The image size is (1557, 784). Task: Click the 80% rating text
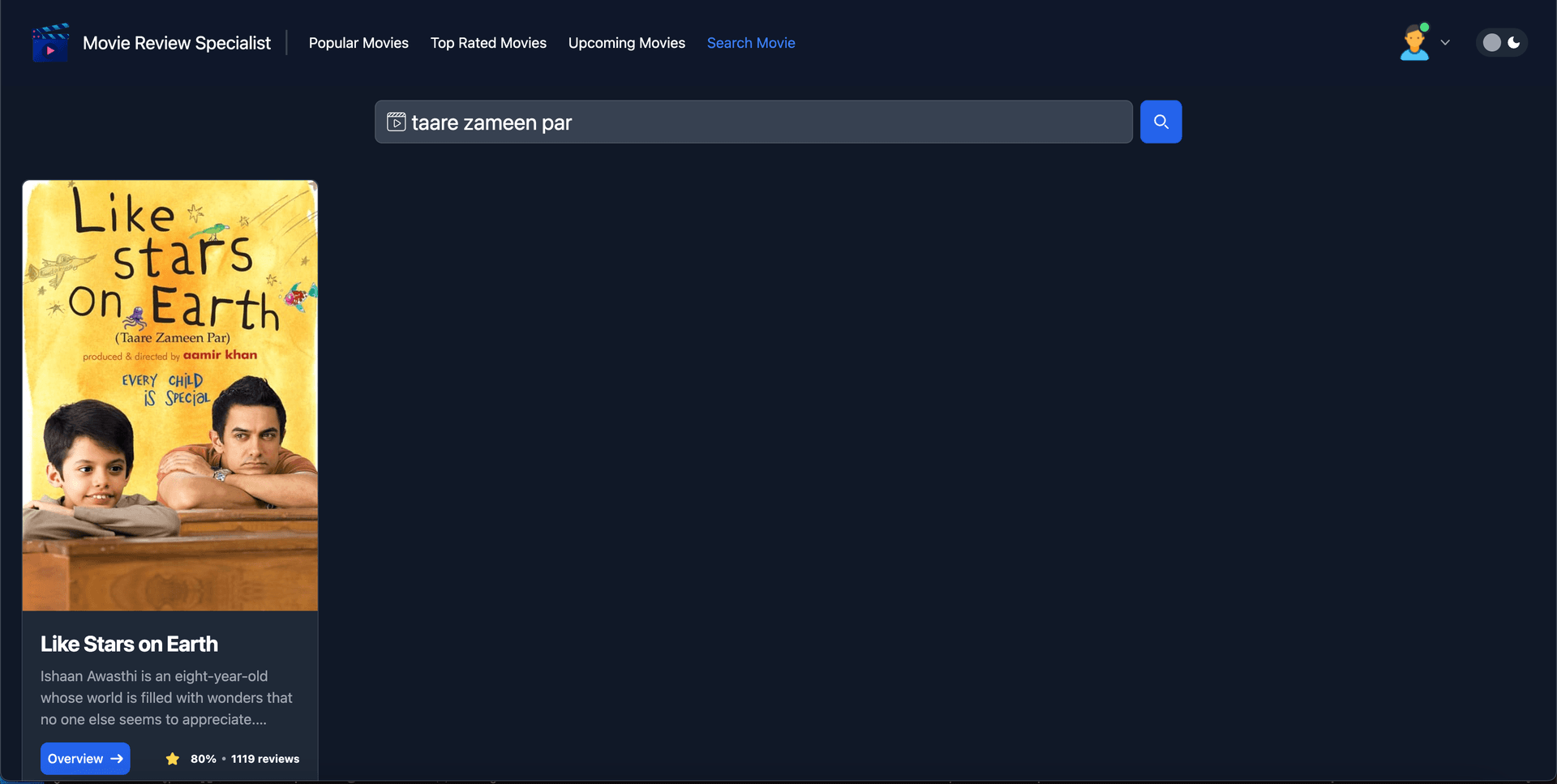204,759
